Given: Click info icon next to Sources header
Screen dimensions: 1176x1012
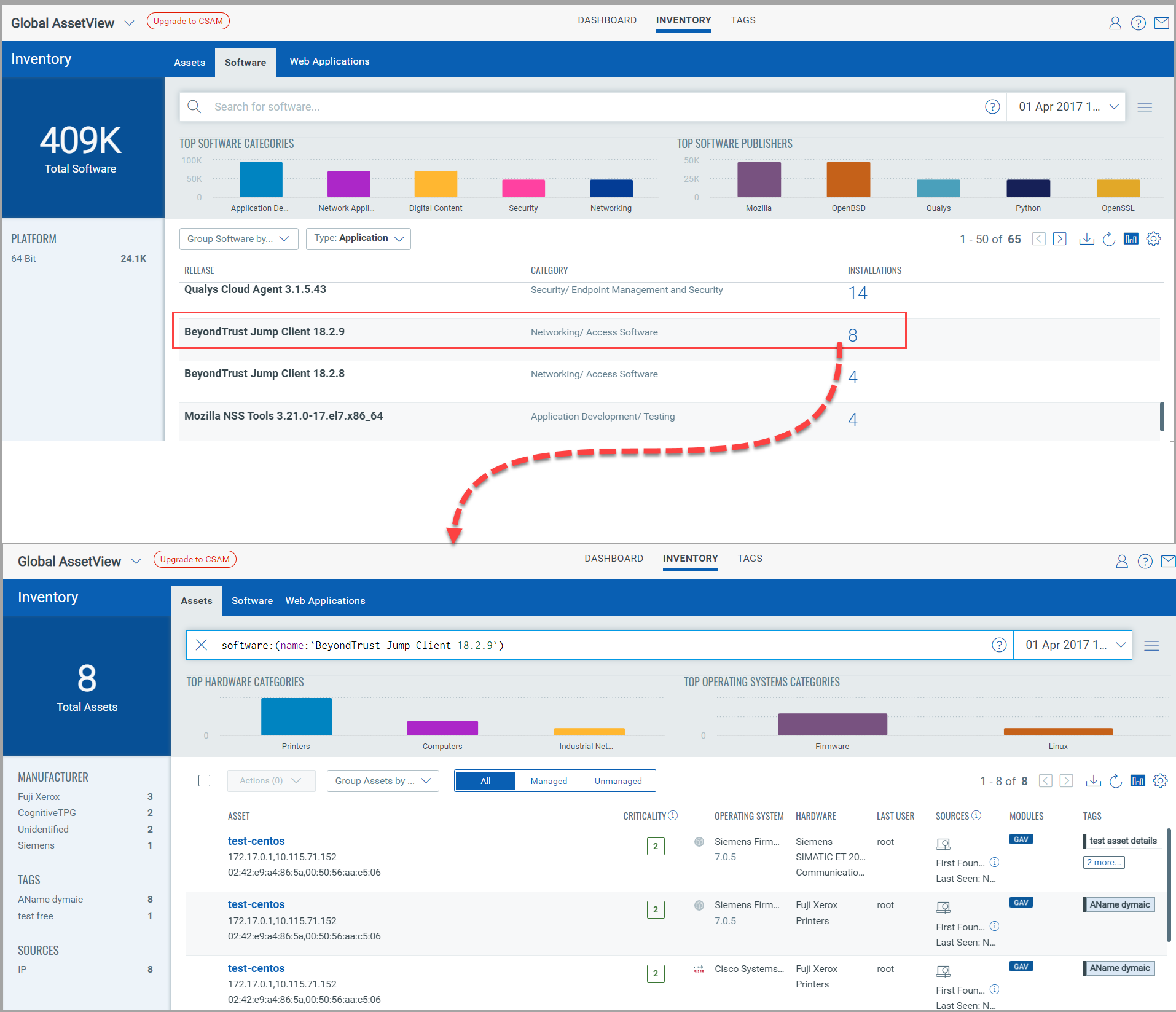Looking at the screenshot, I should click(x=976, y=815).
